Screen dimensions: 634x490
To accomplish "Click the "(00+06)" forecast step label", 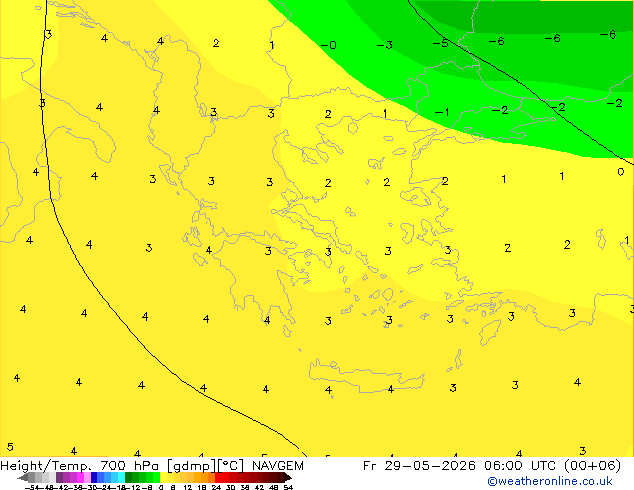I will click(x=592, y=466).
